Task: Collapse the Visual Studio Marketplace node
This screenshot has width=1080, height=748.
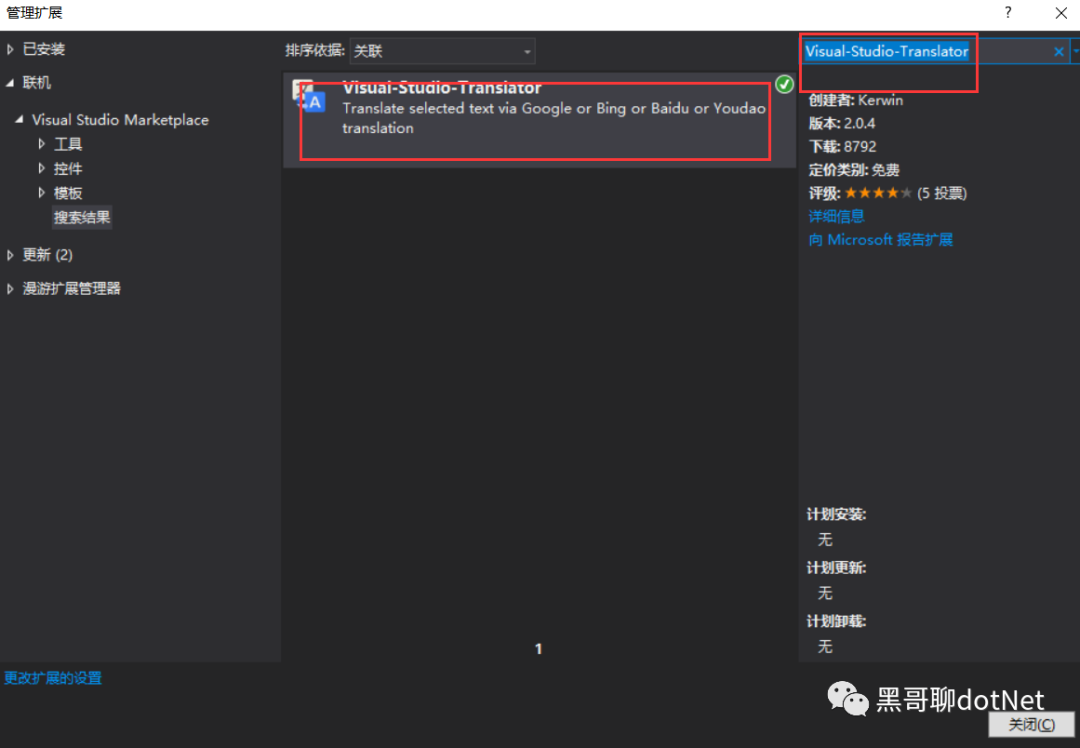Action: 19,119
